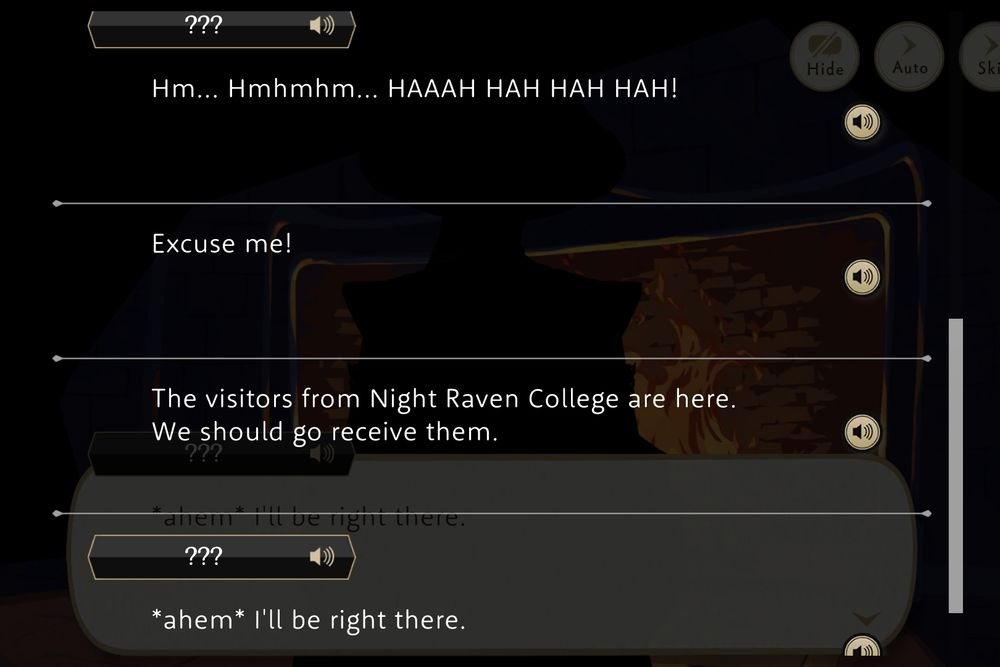Click the faded ??? name label behind the log

point(203,453)
